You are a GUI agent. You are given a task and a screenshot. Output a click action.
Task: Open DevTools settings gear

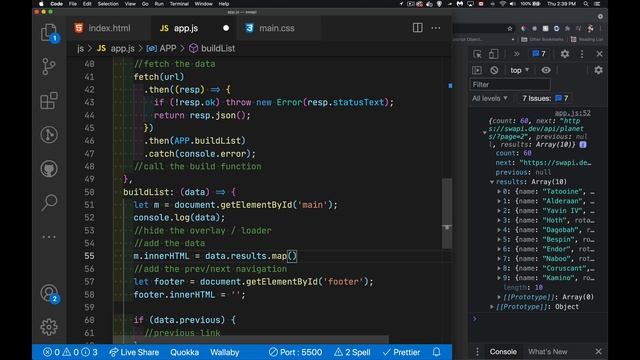[565, 54]
